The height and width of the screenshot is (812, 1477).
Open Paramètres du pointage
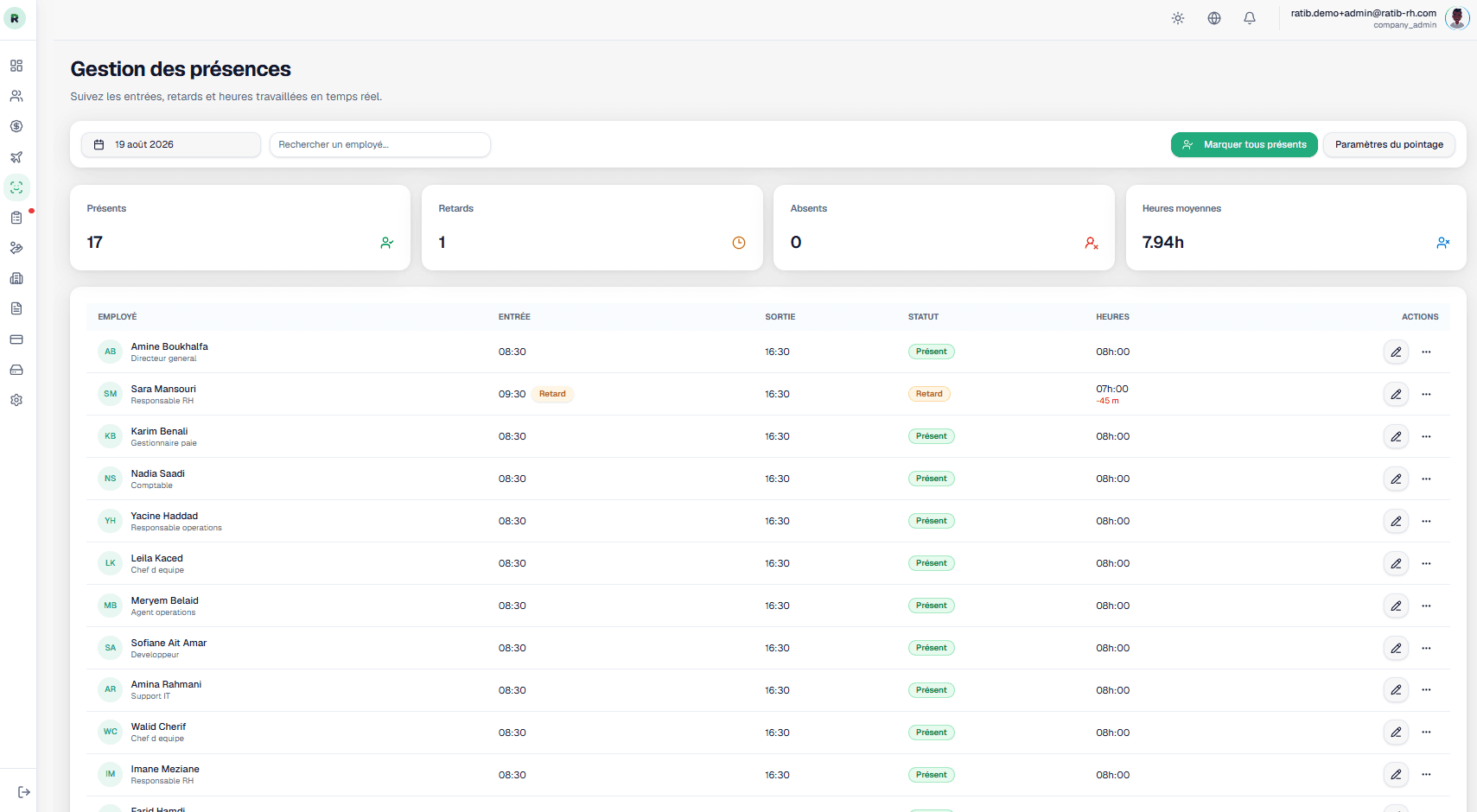pyautogui.click(x=1389, y=144)
